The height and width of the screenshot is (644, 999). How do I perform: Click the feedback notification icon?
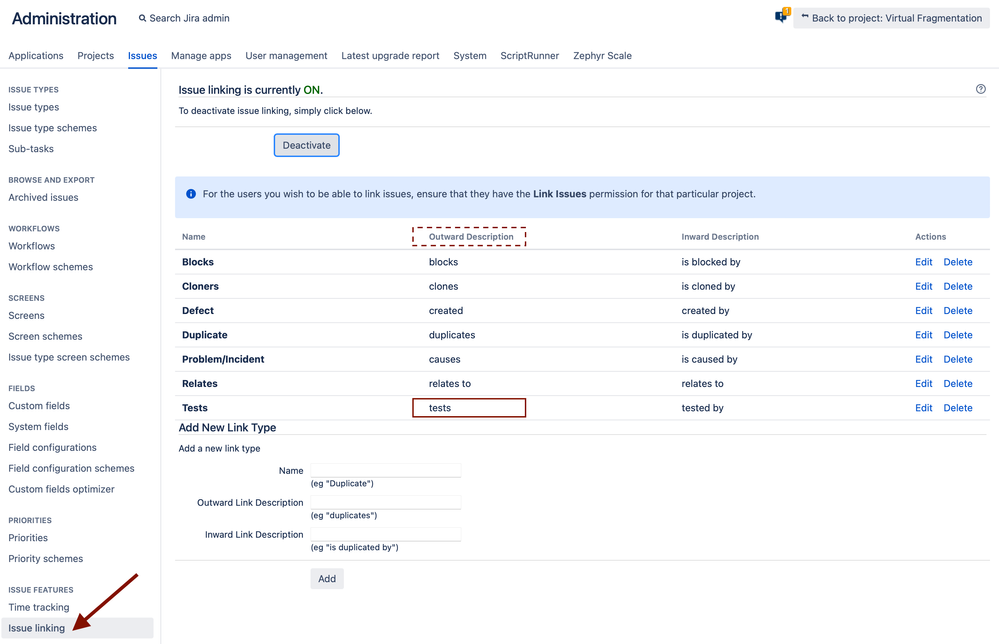point(782,16)
